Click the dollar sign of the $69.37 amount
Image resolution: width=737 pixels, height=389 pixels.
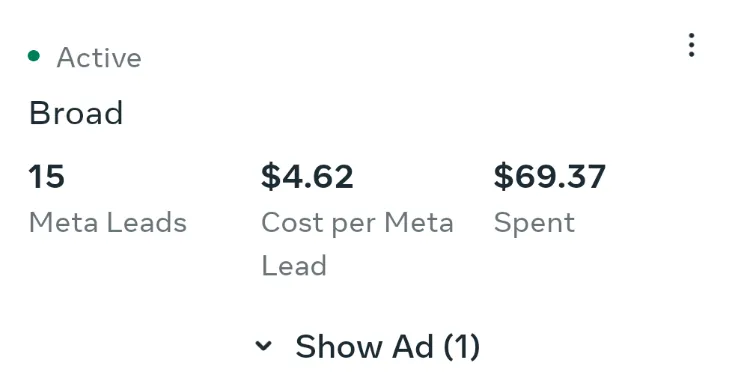(x=503, y=177)
